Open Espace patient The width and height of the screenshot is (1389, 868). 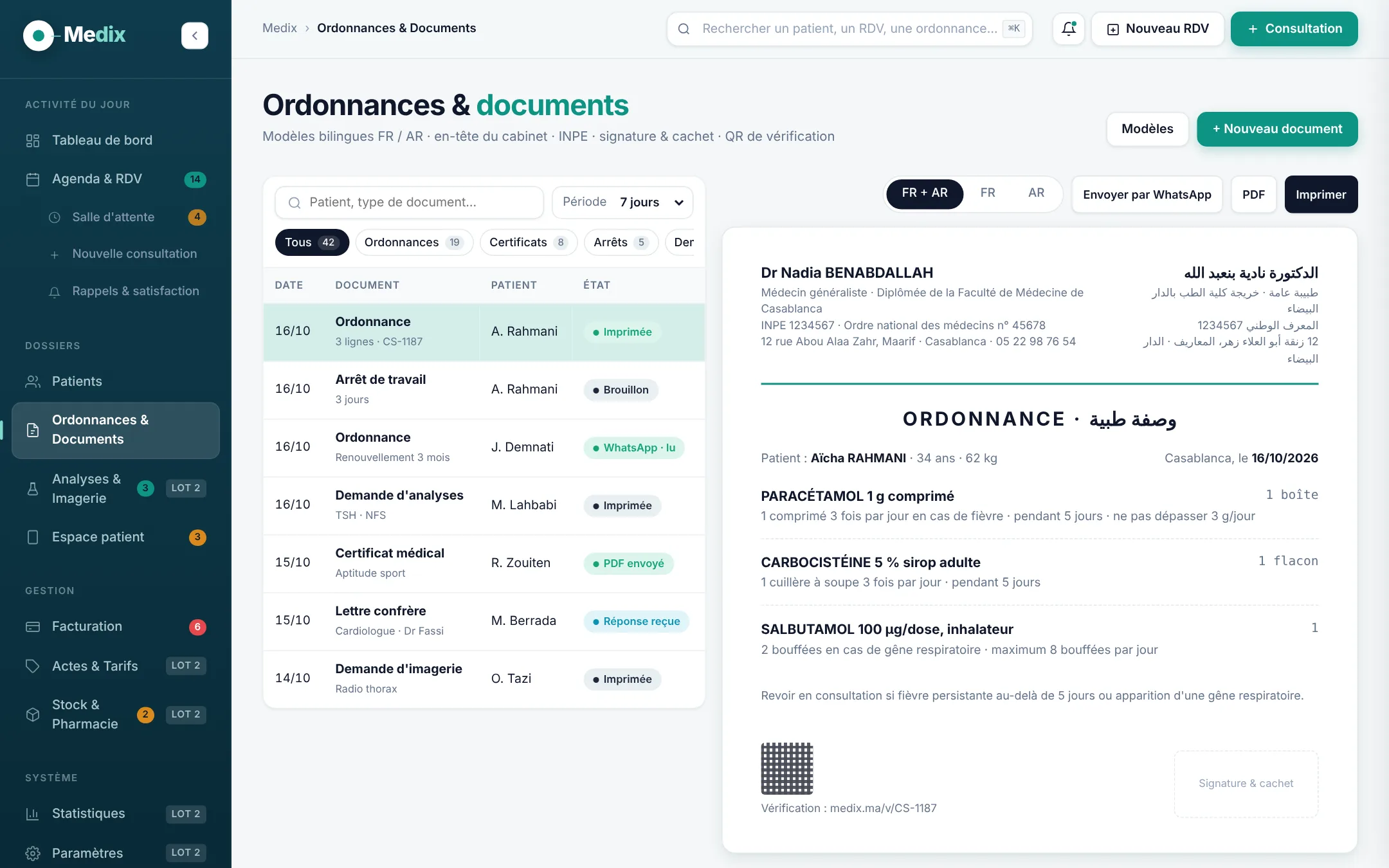tap(116, 537)
